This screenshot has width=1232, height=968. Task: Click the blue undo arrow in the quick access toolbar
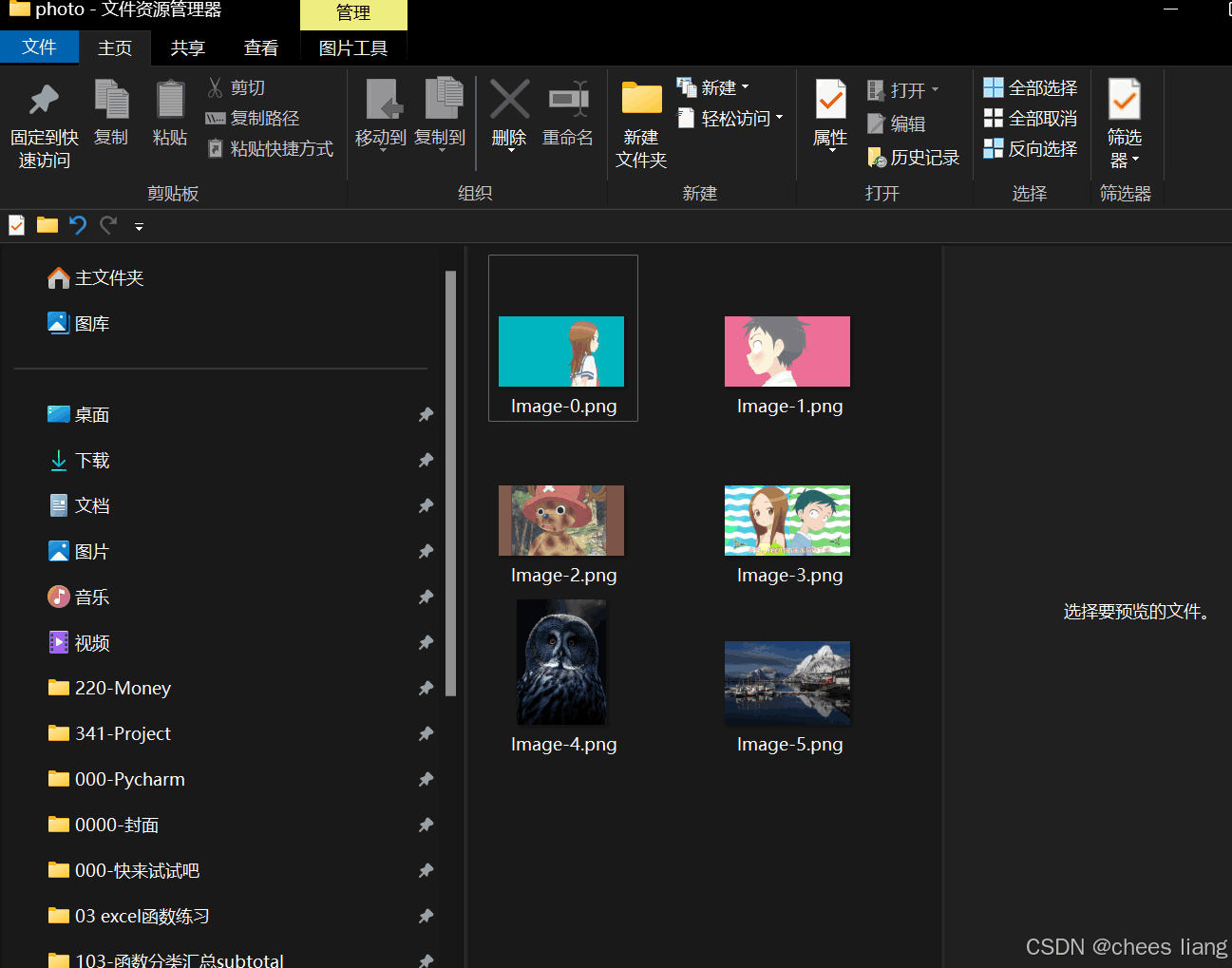tap(78, 225)
